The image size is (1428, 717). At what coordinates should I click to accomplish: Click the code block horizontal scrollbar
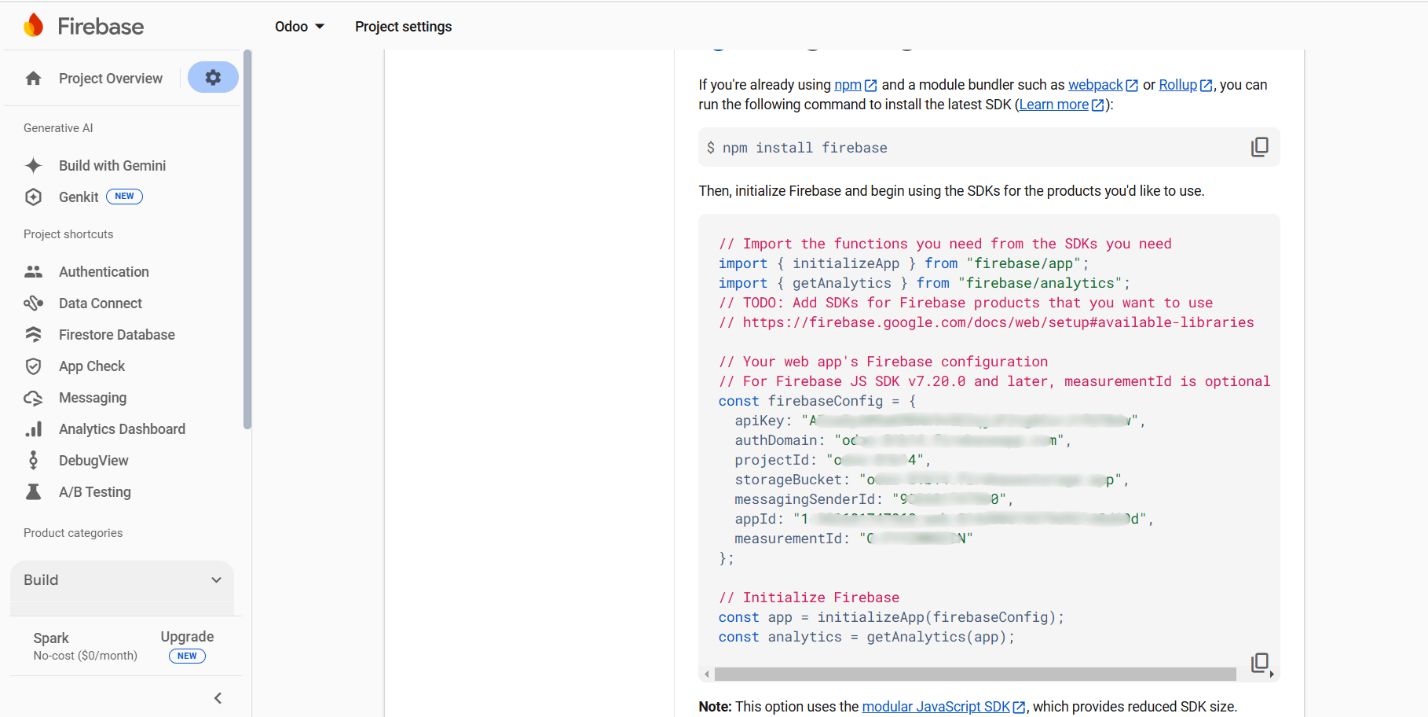pyautogui.click(x=975, y=674)
